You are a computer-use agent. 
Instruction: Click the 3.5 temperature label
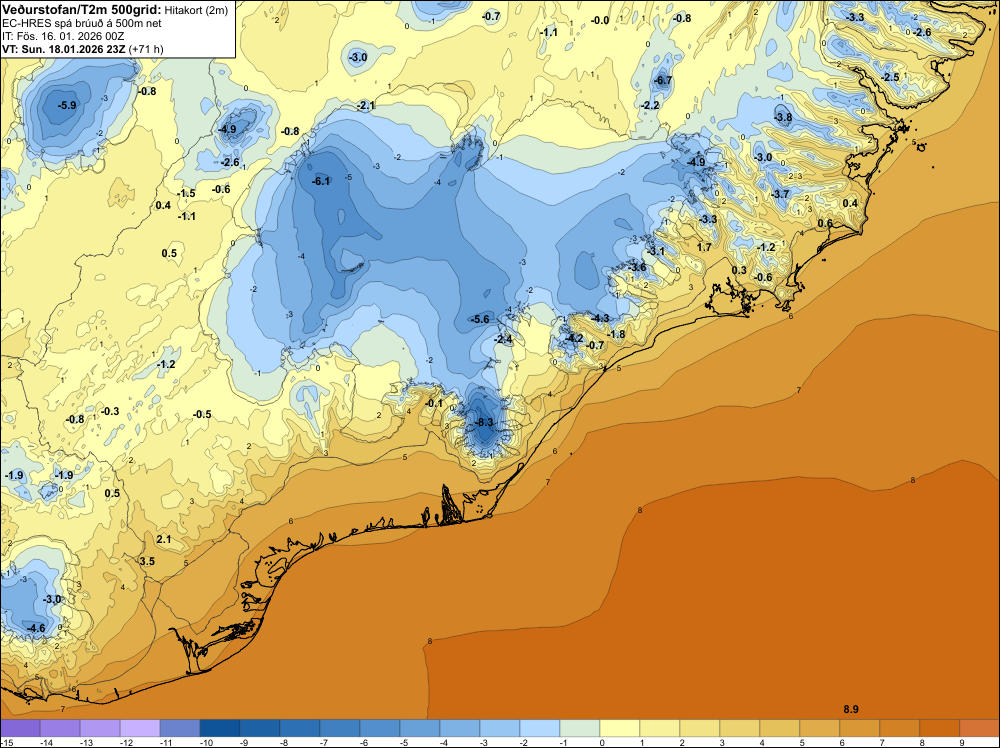(x=147, y=561)
